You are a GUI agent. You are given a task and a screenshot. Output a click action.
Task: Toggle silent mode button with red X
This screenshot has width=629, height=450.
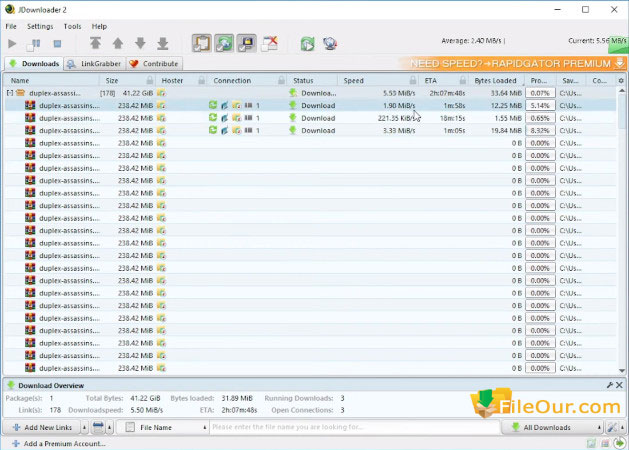click(x=270, y=43)
